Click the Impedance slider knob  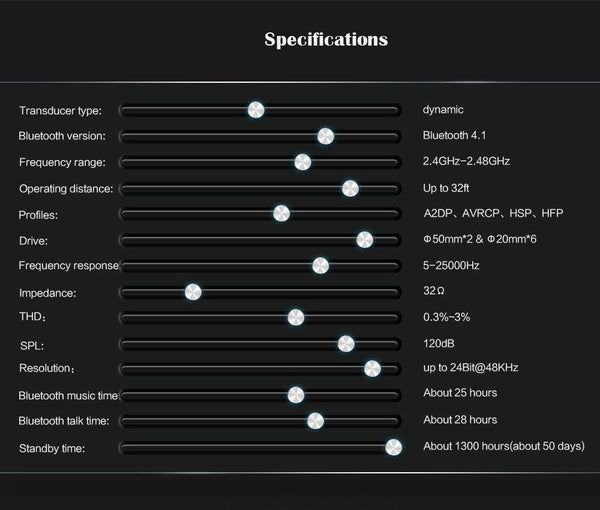coord(193,292)
